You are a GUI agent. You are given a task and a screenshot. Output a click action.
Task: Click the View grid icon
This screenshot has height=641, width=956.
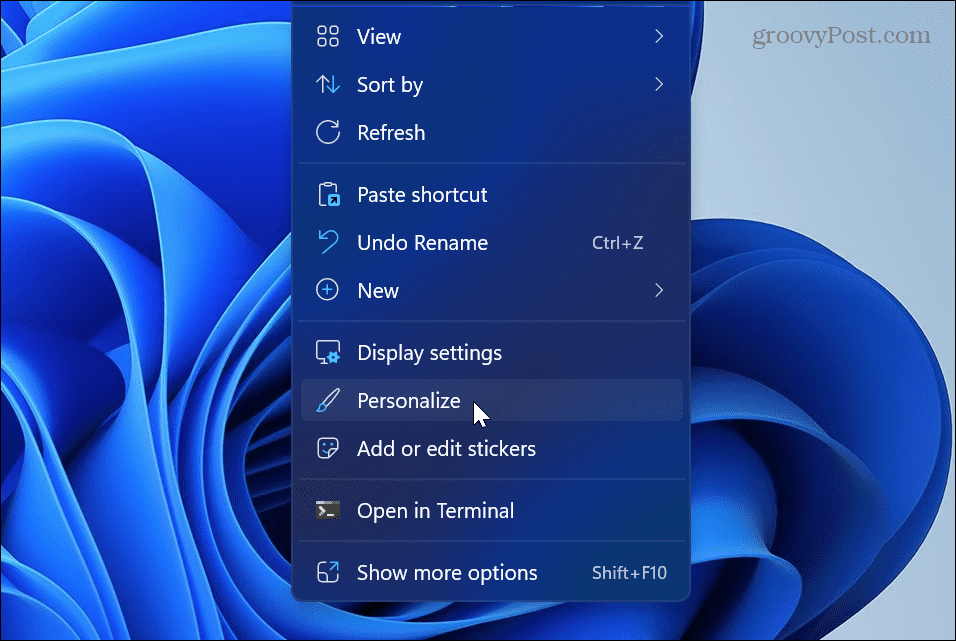(x=327, y=36)
